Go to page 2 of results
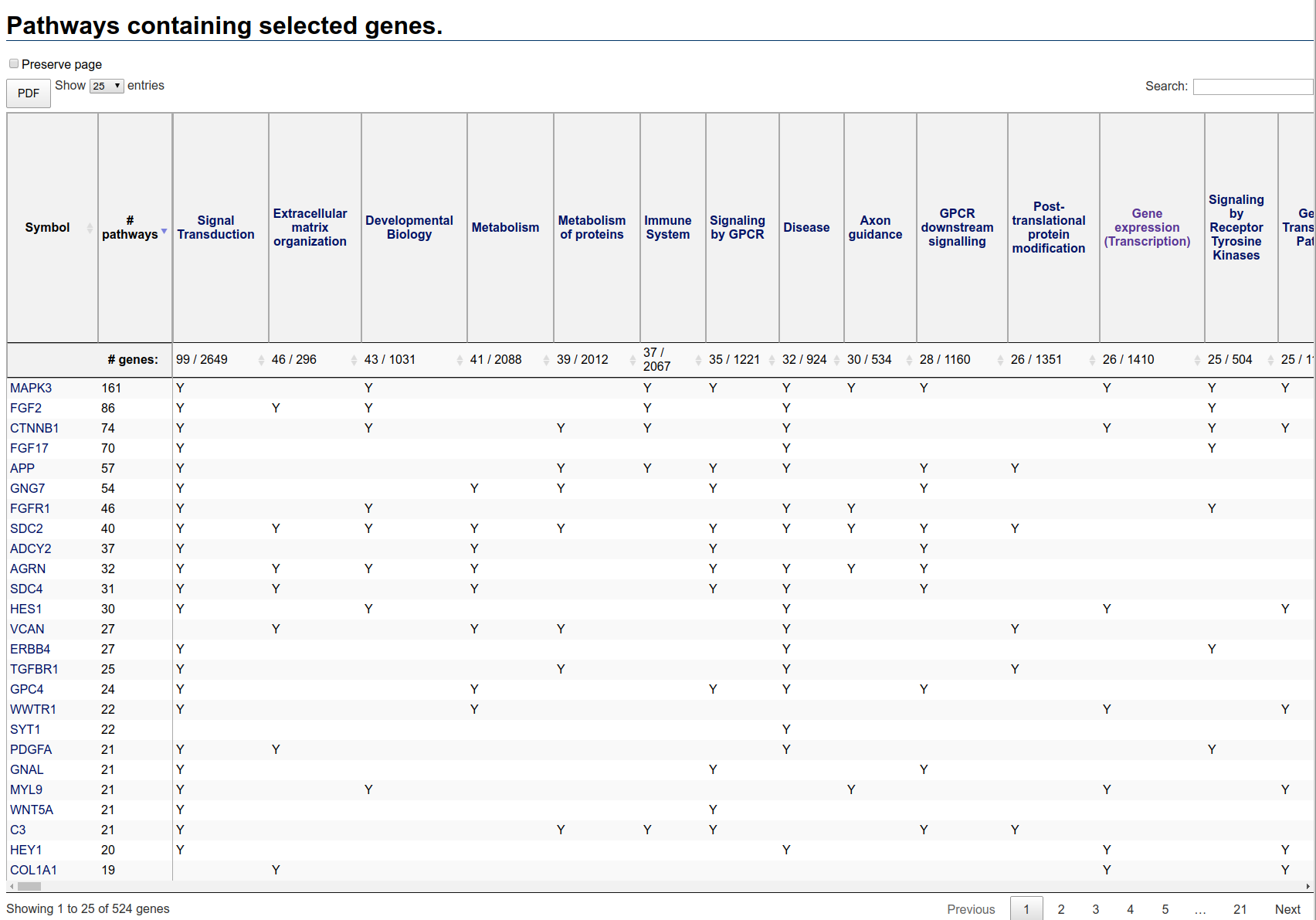This screenshot has height=920, width=1316. point(1061,909)
